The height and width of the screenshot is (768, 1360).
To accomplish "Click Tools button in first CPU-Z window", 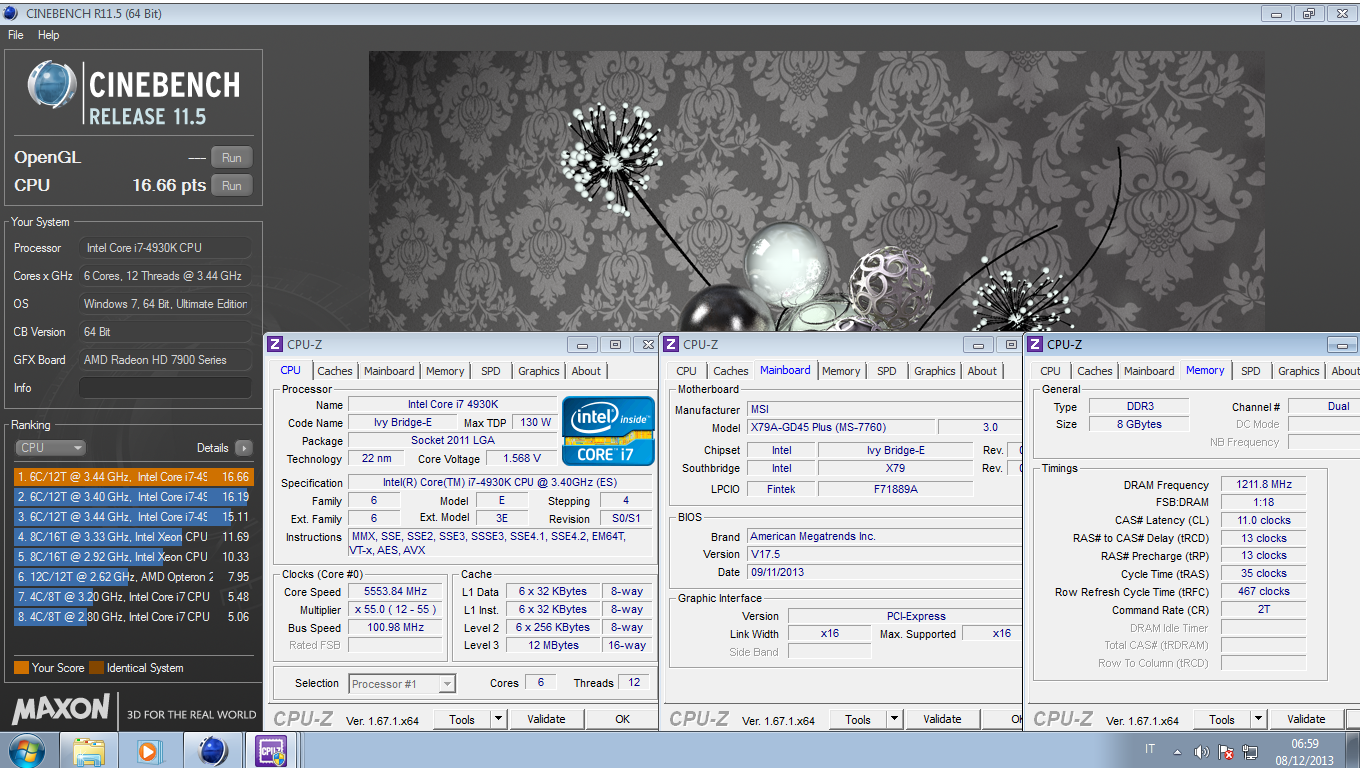I will [462, 719].
